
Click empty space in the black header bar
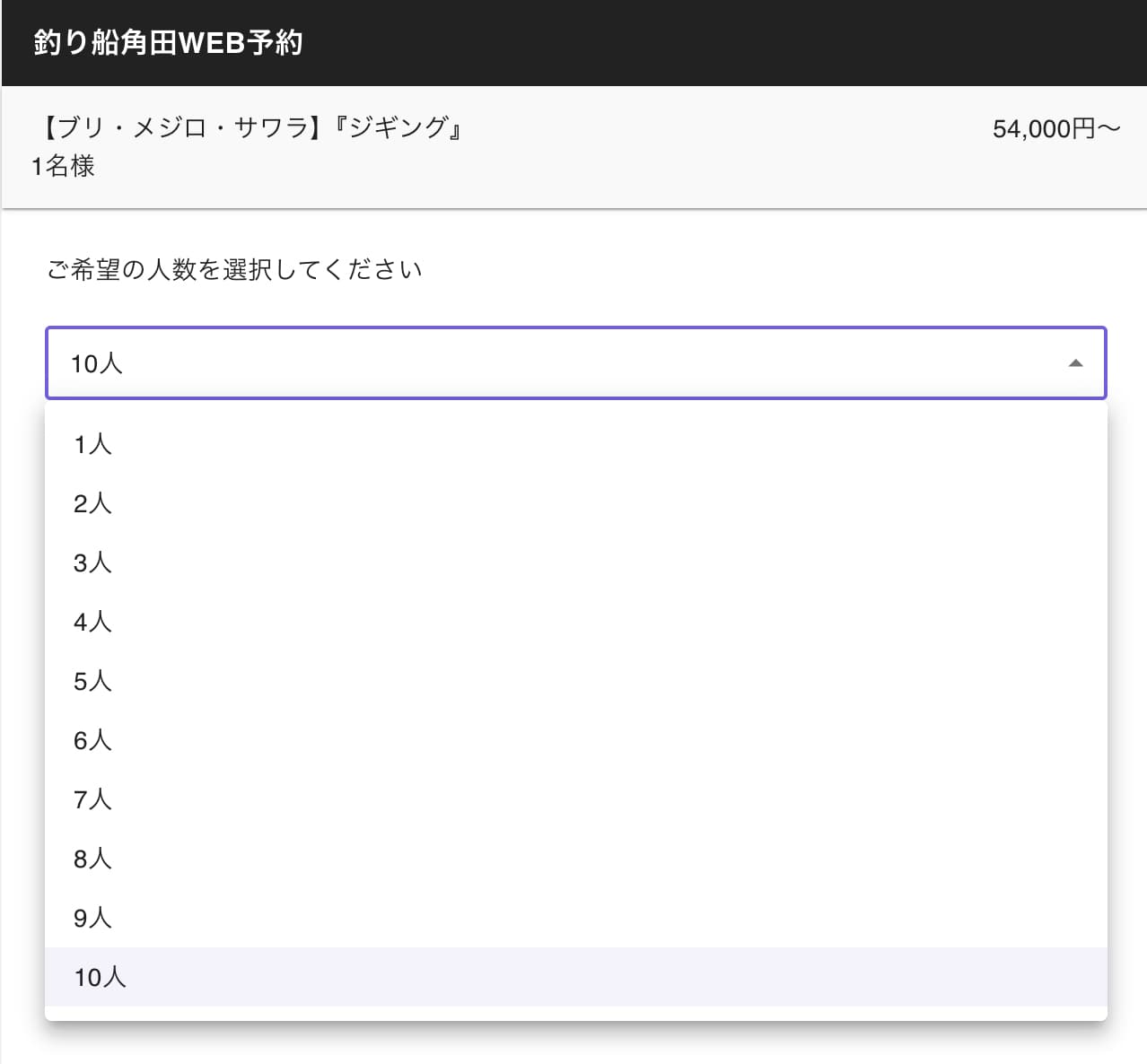[718, 43]
